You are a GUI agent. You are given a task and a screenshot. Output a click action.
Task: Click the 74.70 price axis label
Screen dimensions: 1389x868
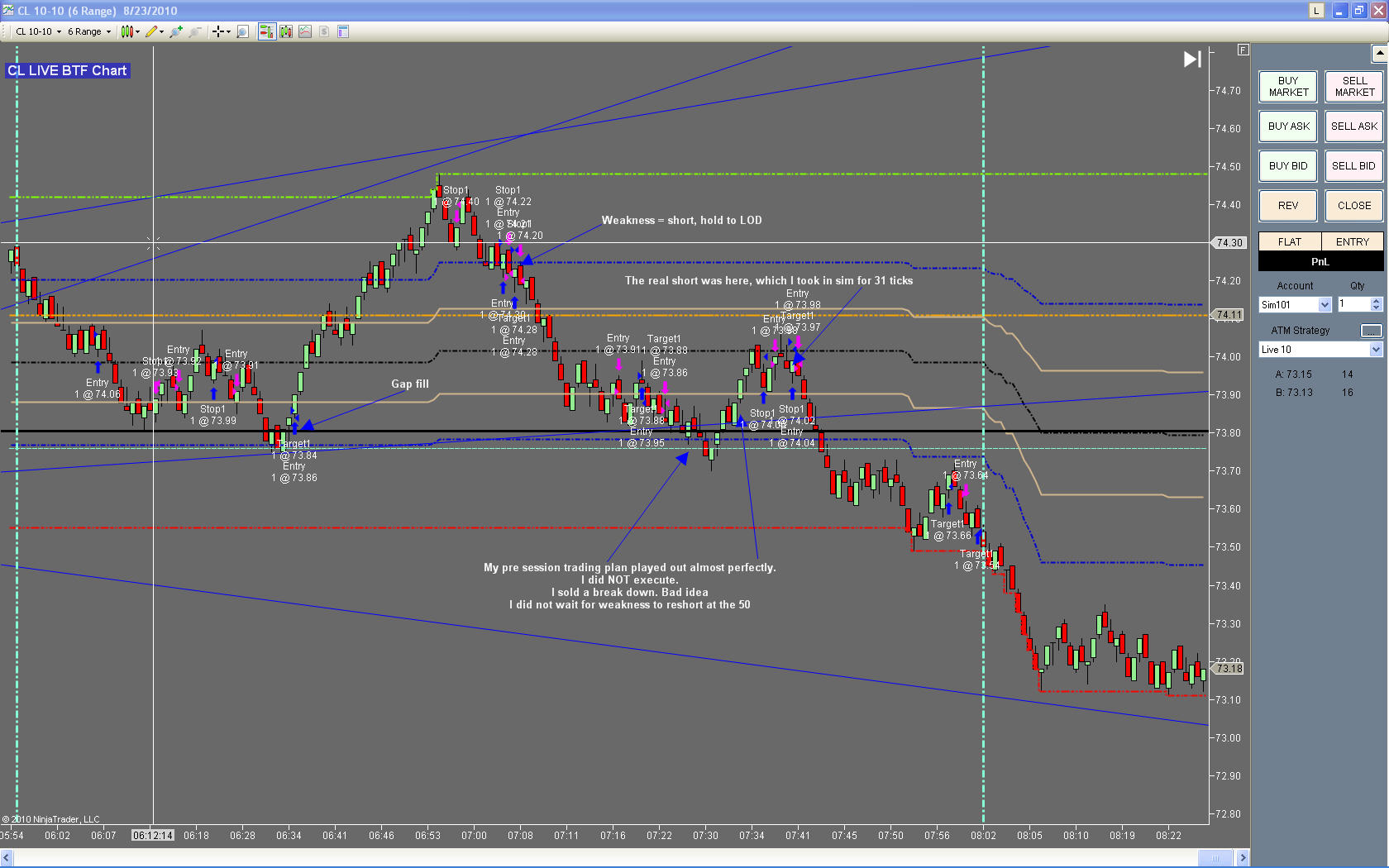[x=1227, y=91]
